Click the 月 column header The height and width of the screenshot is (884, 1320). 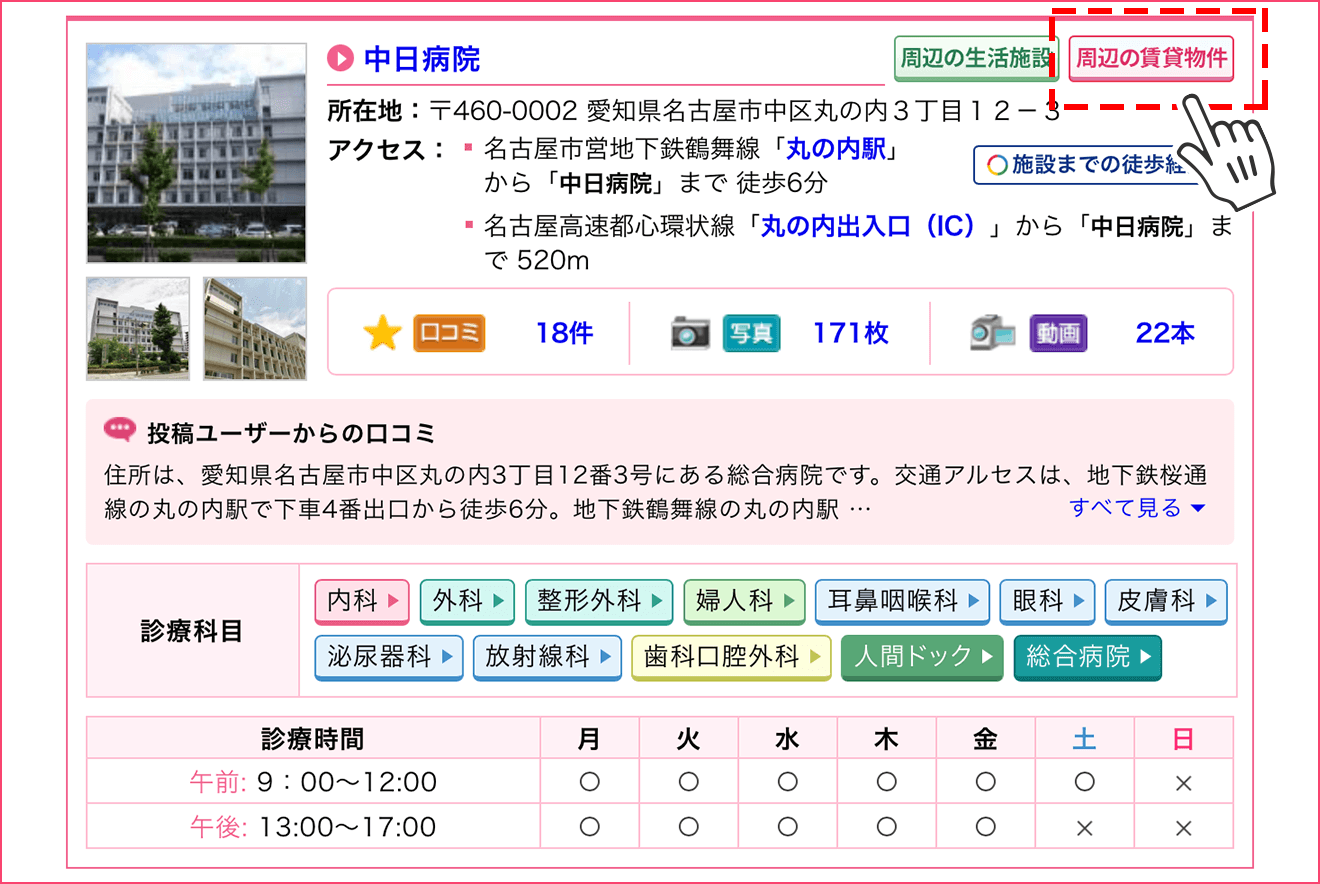click(589, 739)
